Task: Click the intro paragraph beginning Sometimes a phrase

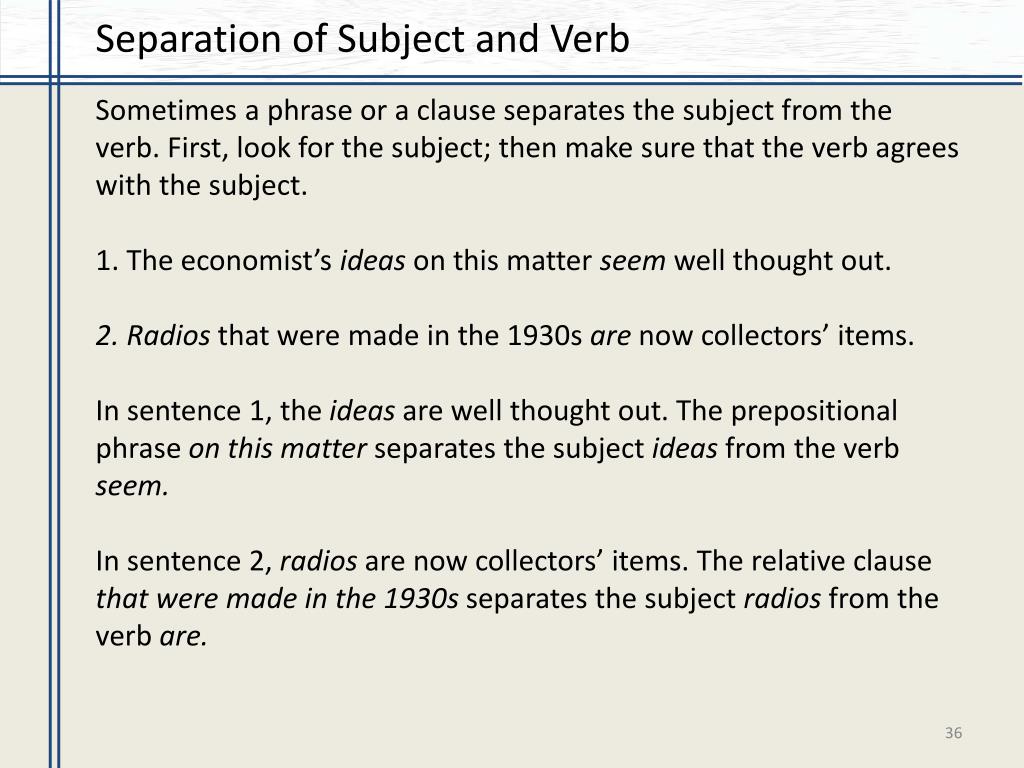Action: point(526,148)
